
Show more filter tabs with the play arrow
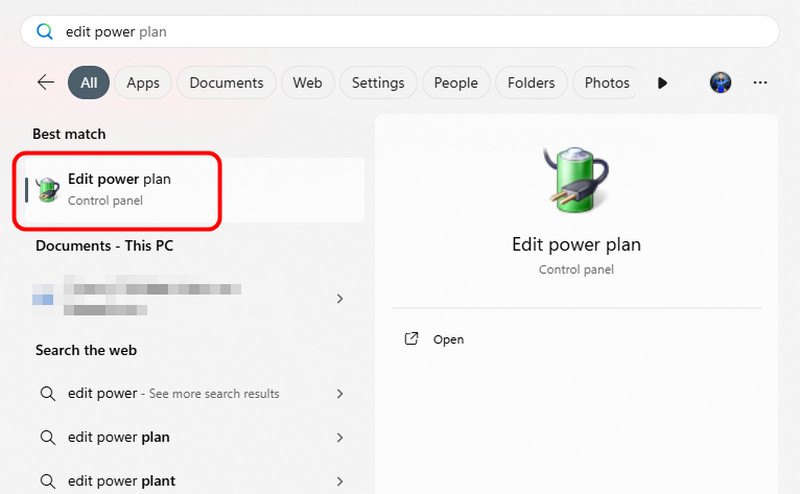[x=662, y=83]
